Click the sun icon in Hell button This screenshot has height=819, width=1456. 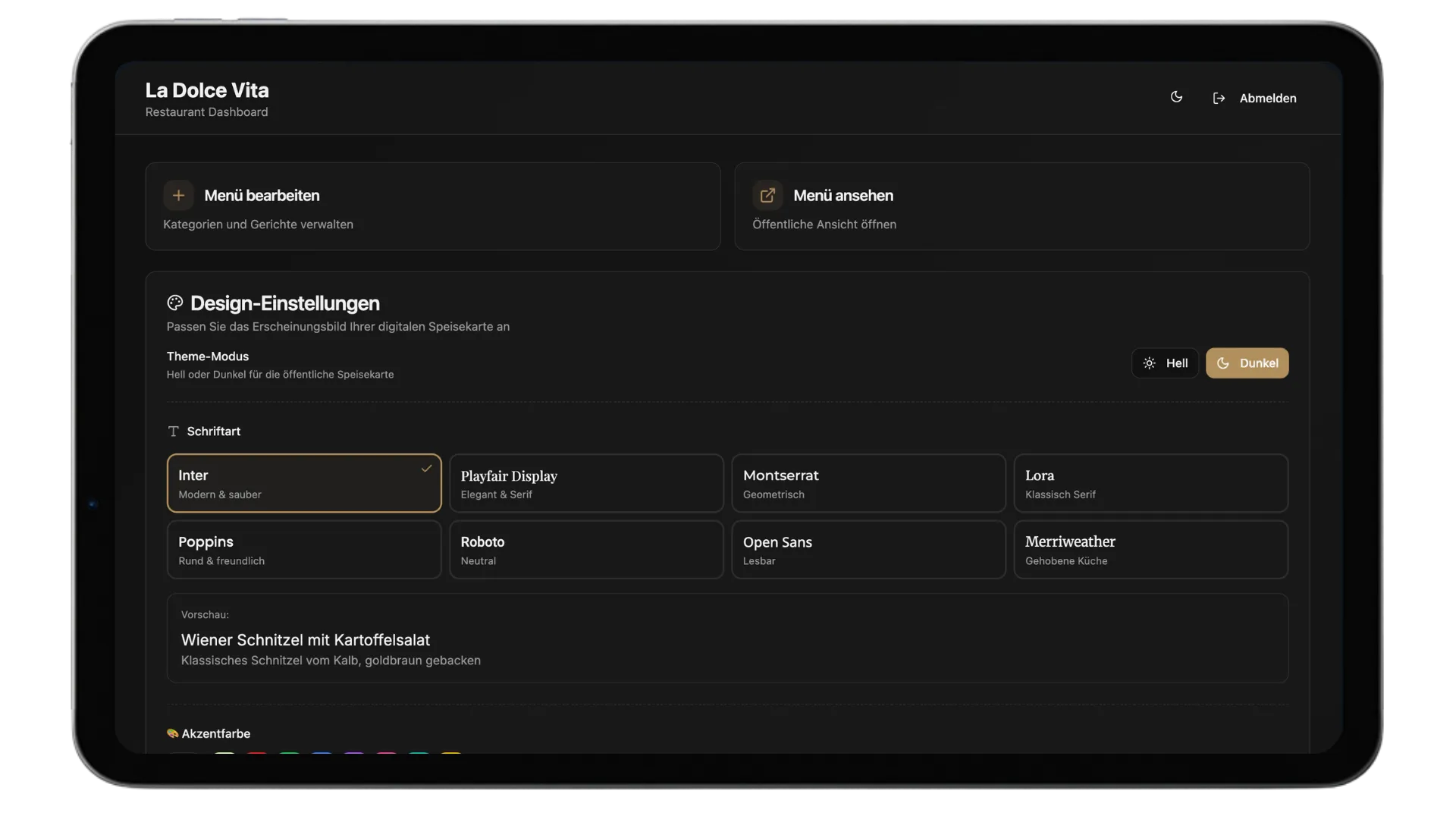[x=1150, y=363]
